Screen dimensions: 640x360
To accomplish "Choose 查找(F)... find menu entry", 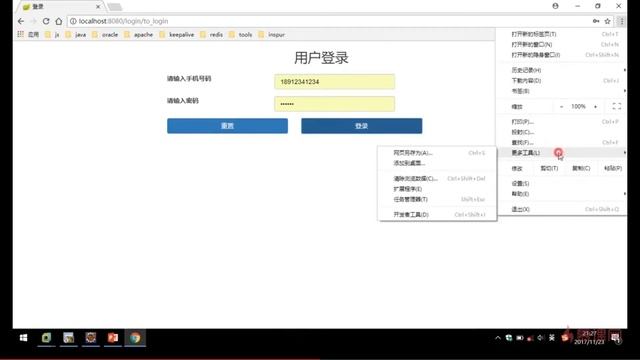I will coord(562,142).
